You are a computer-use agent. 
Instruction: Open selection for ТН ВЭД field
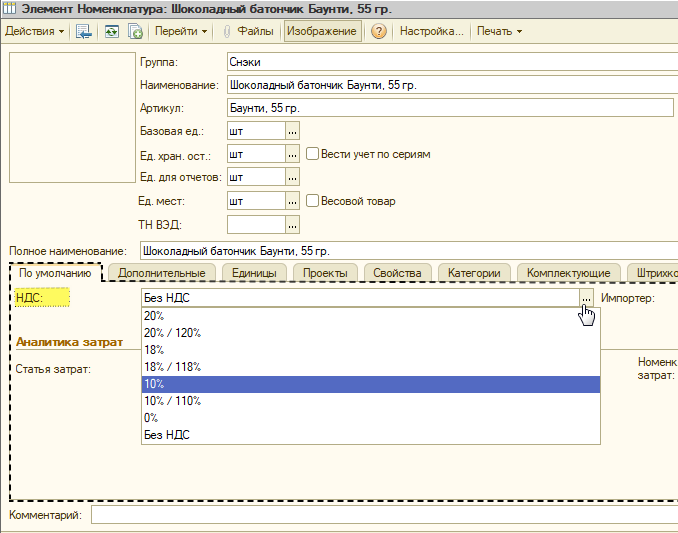pyautogui.click(x=293, y=225)
